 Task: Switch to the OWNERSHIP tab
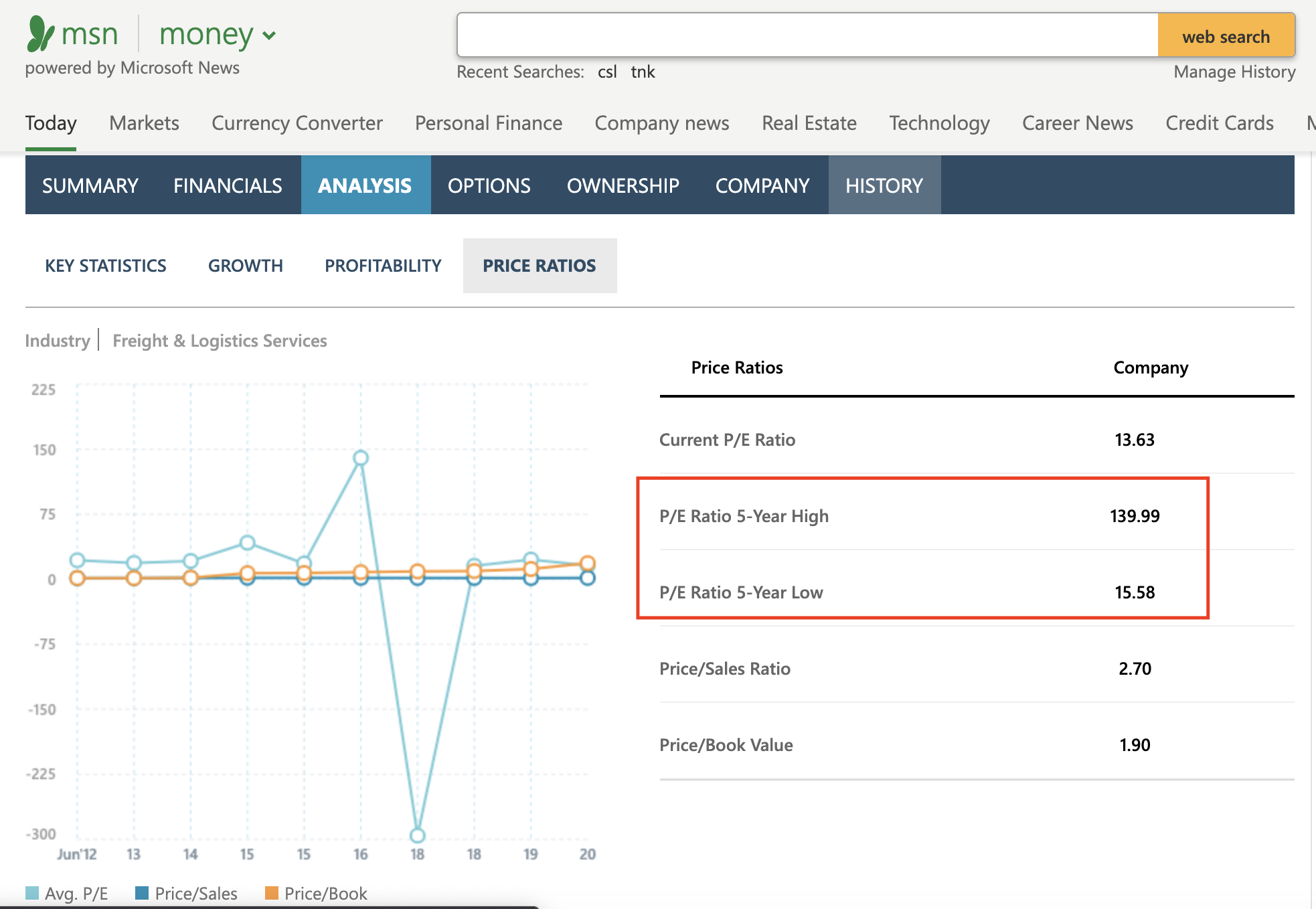coord(623,185)
